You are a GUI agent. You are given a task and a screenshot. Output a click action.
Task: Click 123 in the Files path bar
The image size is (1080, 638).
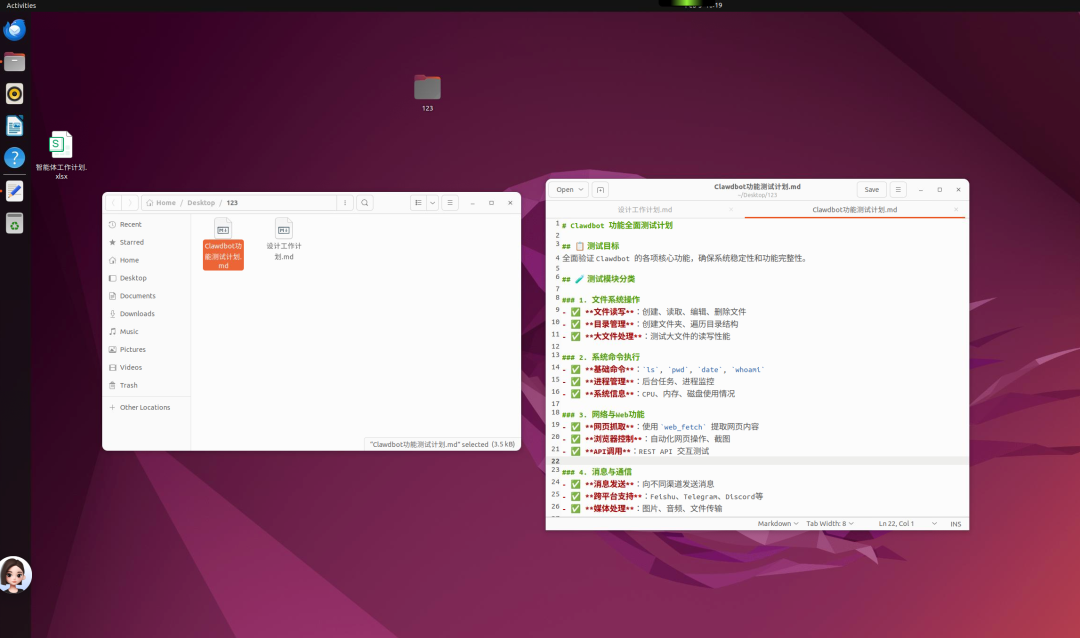tap(232, 203)
